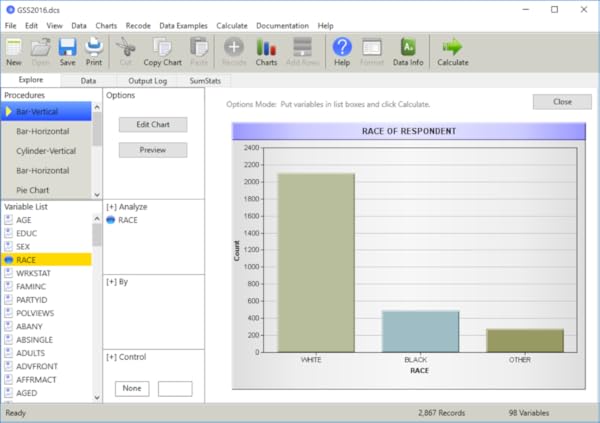
Task: Open the File menu
Action: point(10,26)
